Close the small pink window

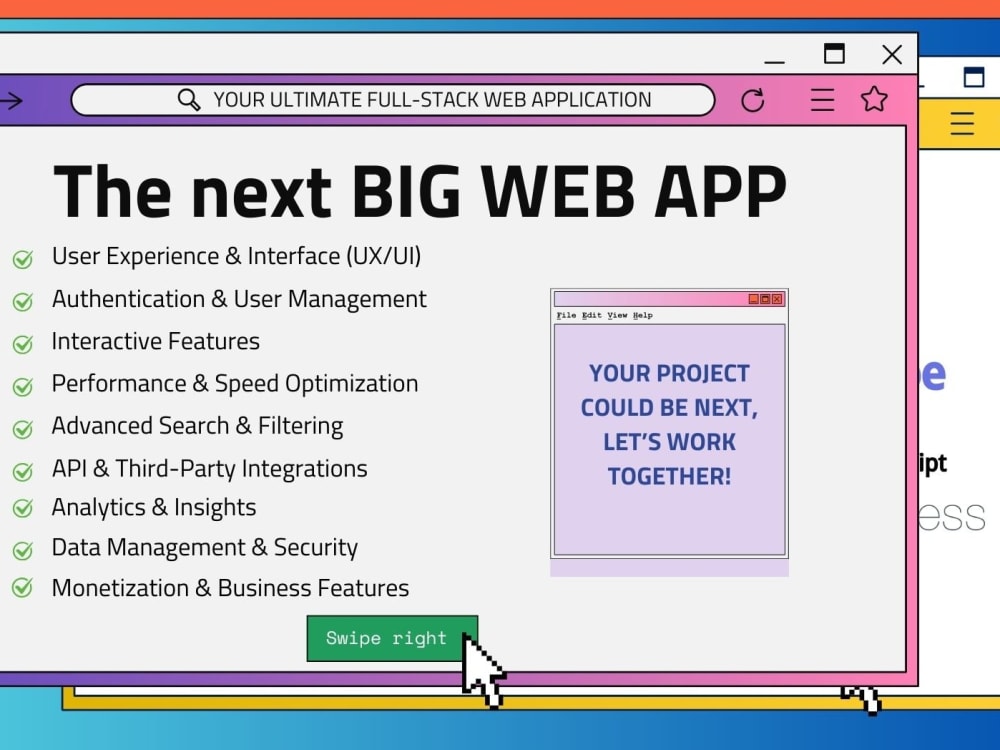pyautogui.click(x=777, y=299)
